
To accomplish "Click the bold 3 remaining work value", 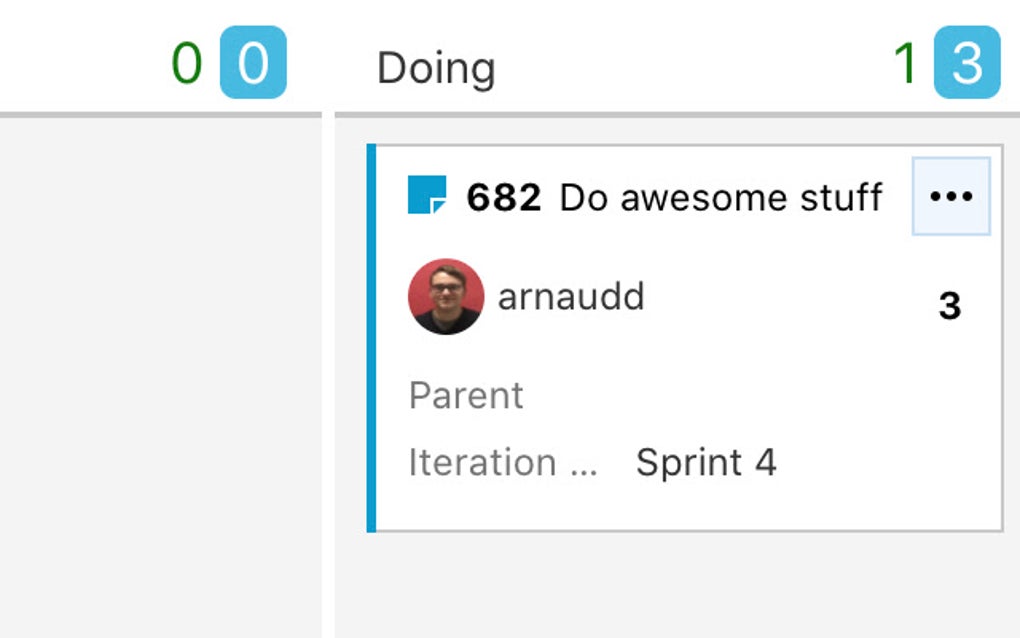I will point(950,306).
